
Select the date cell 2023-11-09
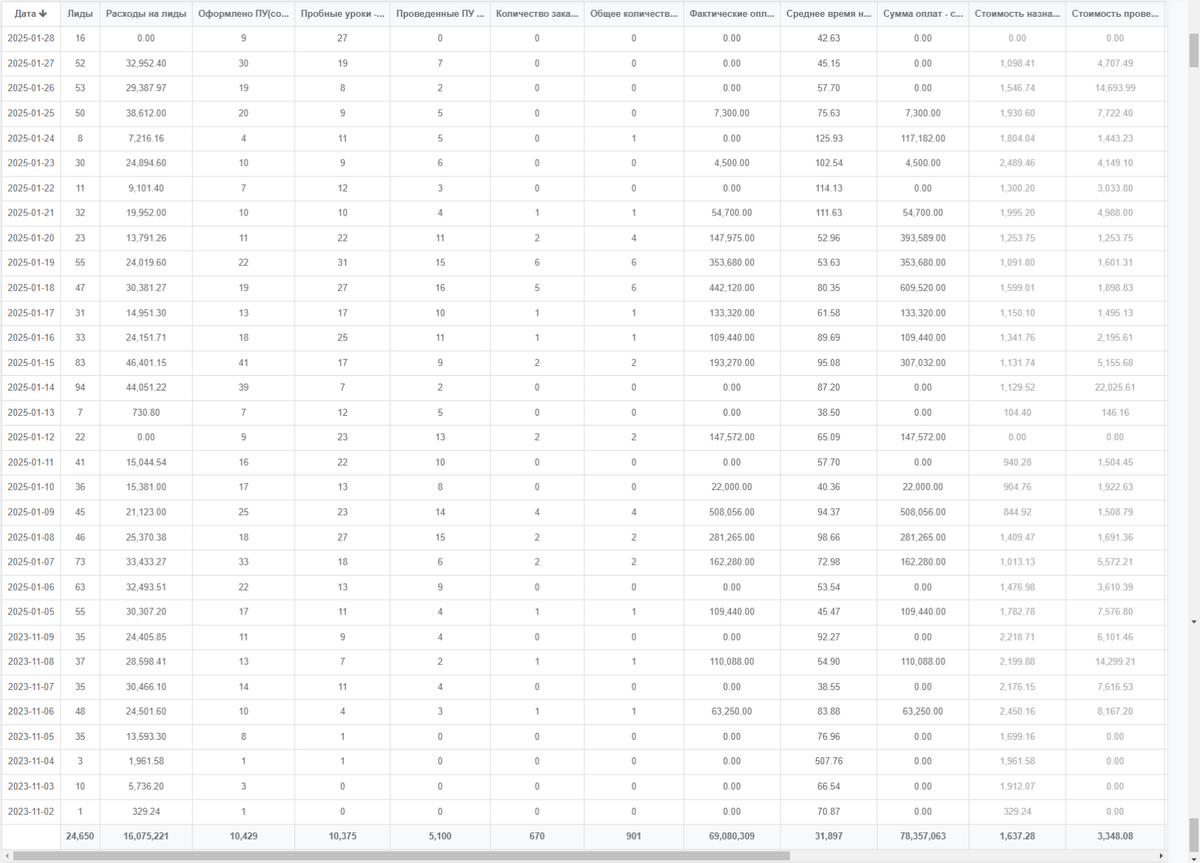pyautogui.click(x=30, y=637)
